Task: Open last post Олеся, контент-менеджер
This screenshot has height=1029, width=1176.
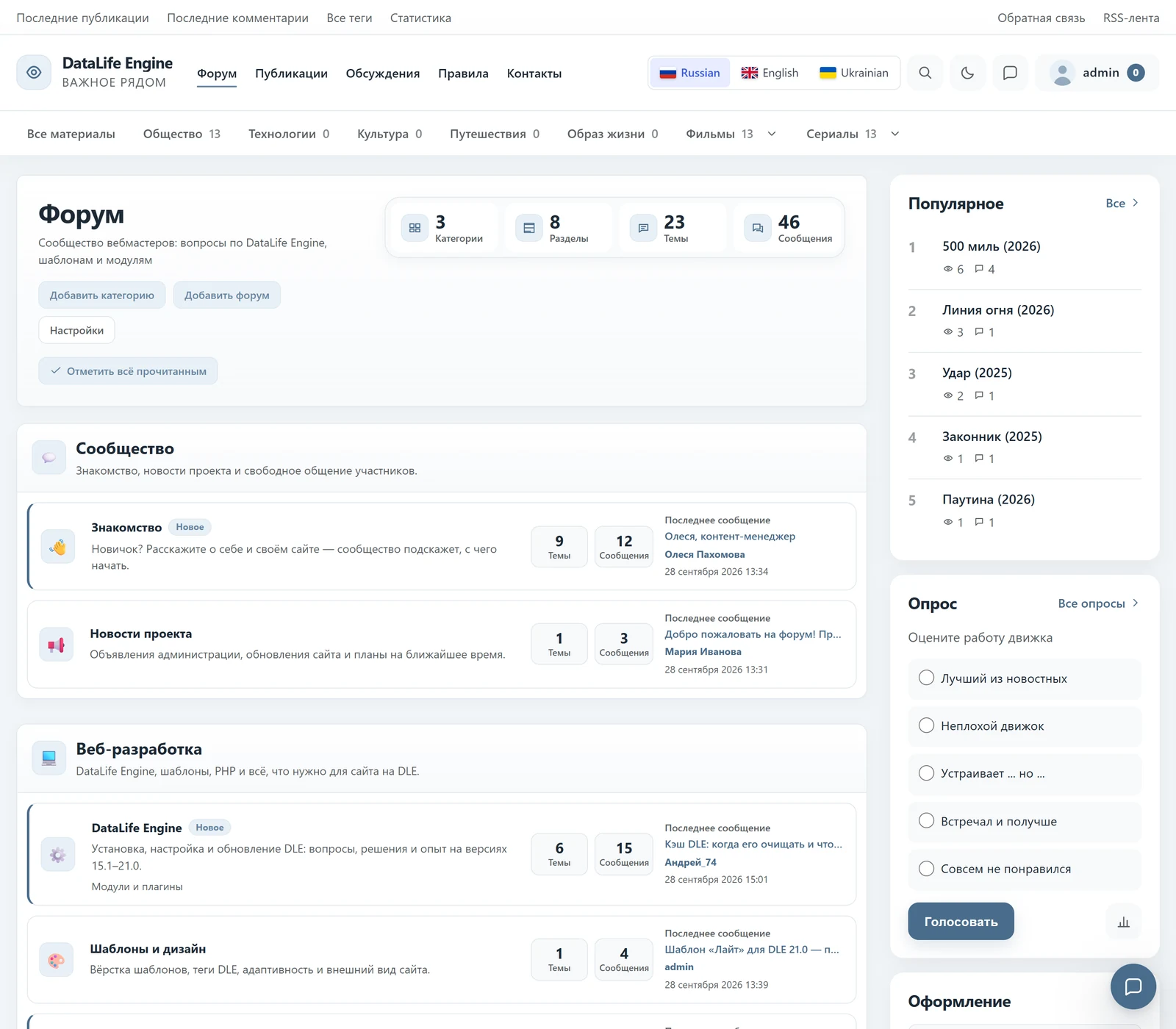Action: click(x=730, y=537)
